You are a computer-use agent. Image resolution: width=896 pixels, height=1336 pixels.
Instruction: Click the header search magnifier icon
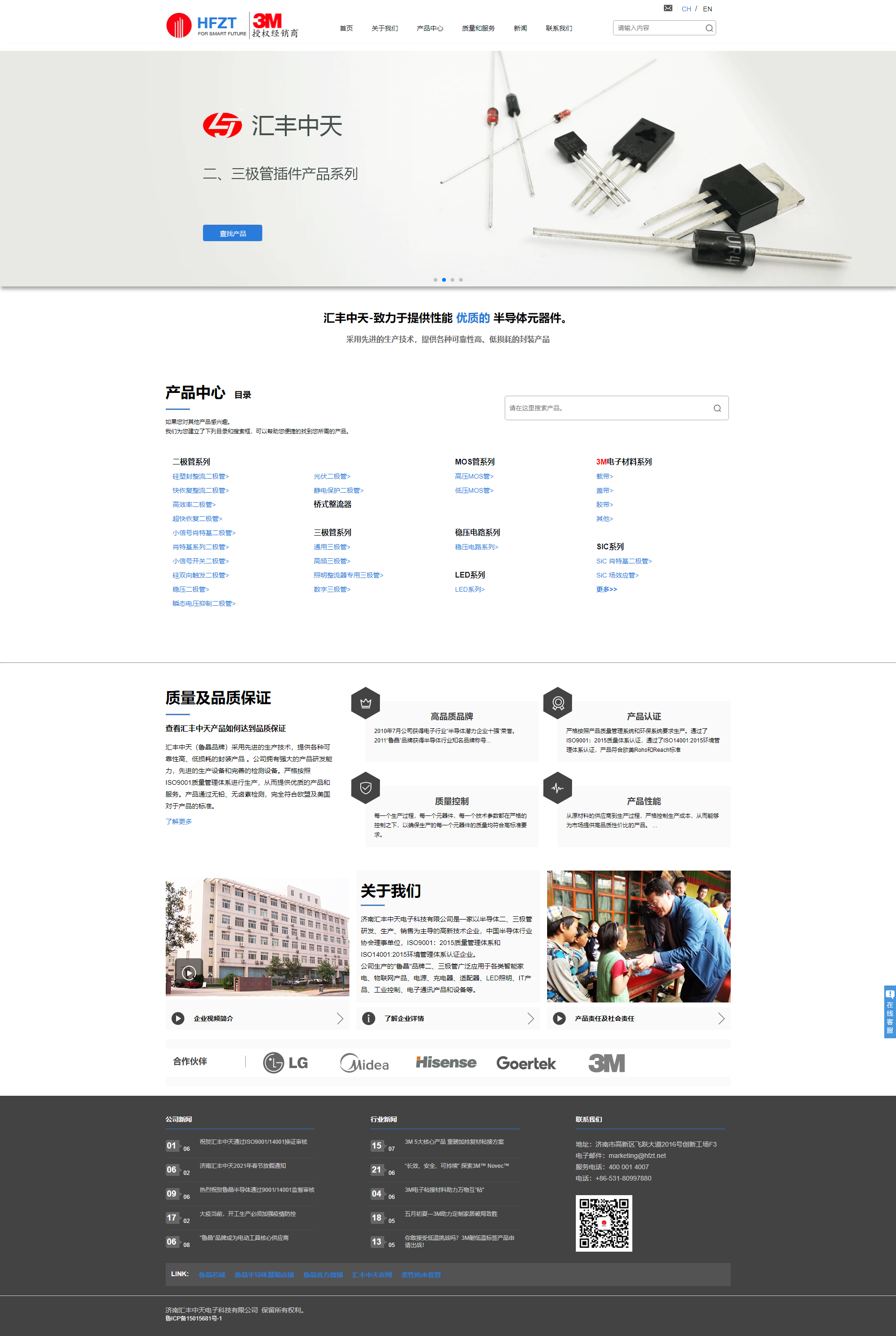709,28
